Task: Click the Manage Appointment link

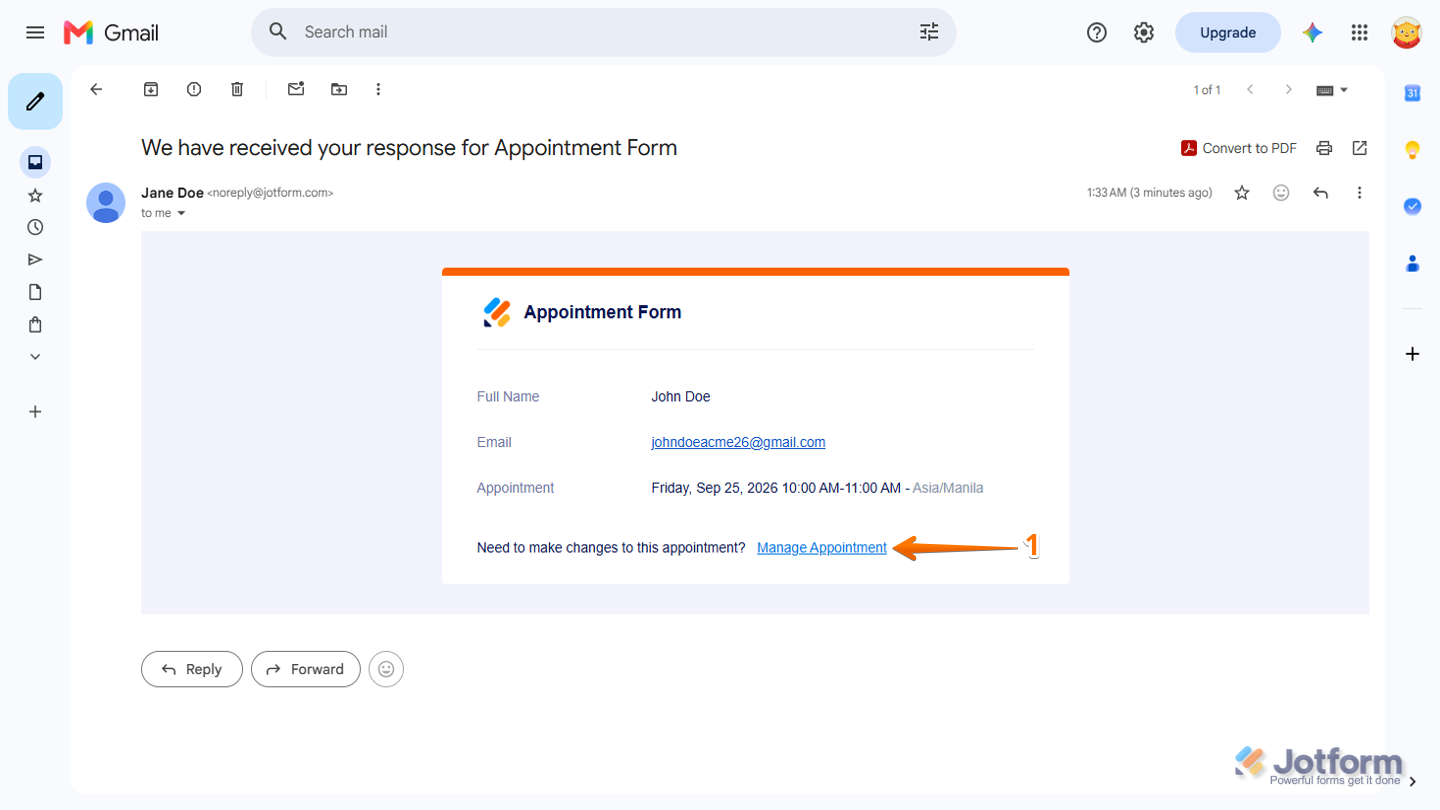Action: coord(822,548)
